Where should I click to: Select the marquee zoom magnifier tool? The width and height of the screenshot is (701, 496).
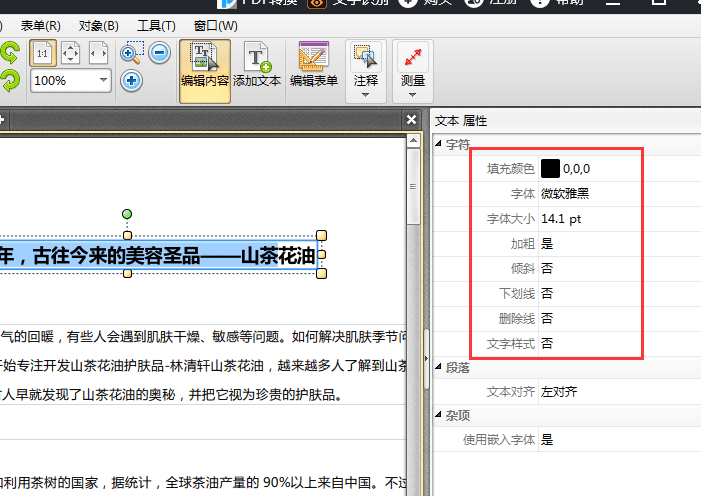point(132,53)
